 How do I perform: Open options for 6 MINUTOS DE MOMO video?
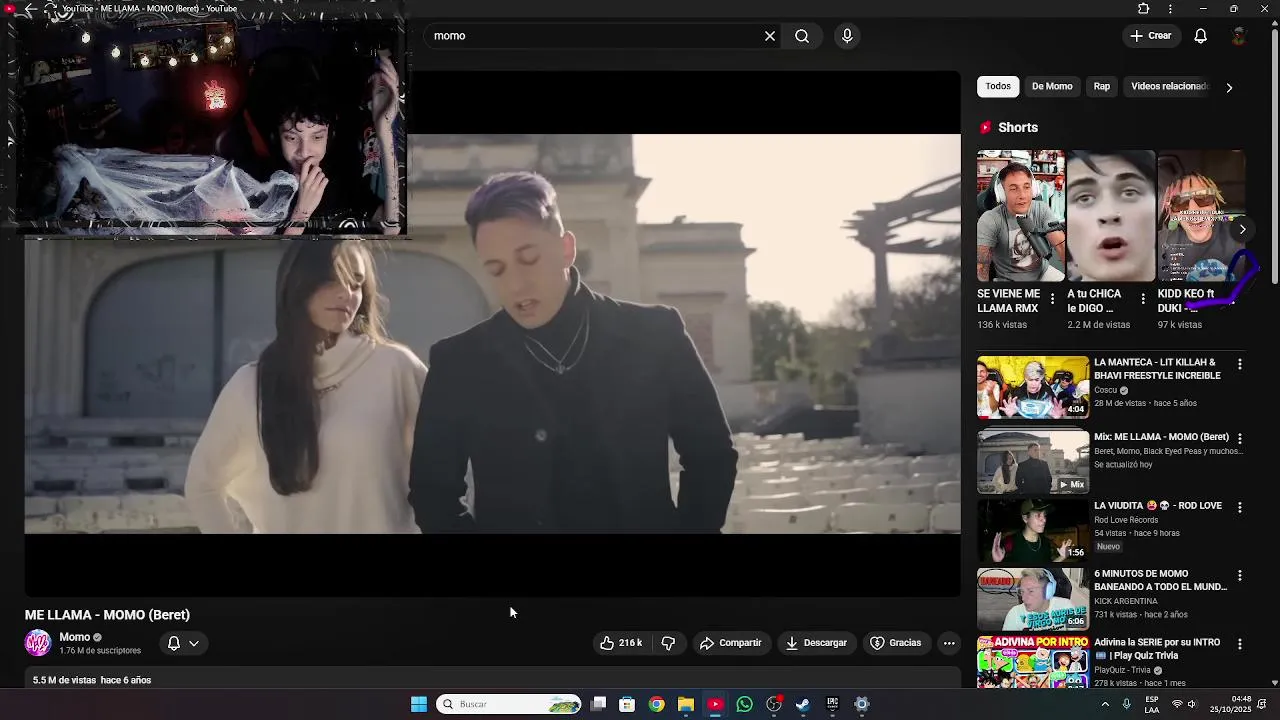[x=1240, y=576]
